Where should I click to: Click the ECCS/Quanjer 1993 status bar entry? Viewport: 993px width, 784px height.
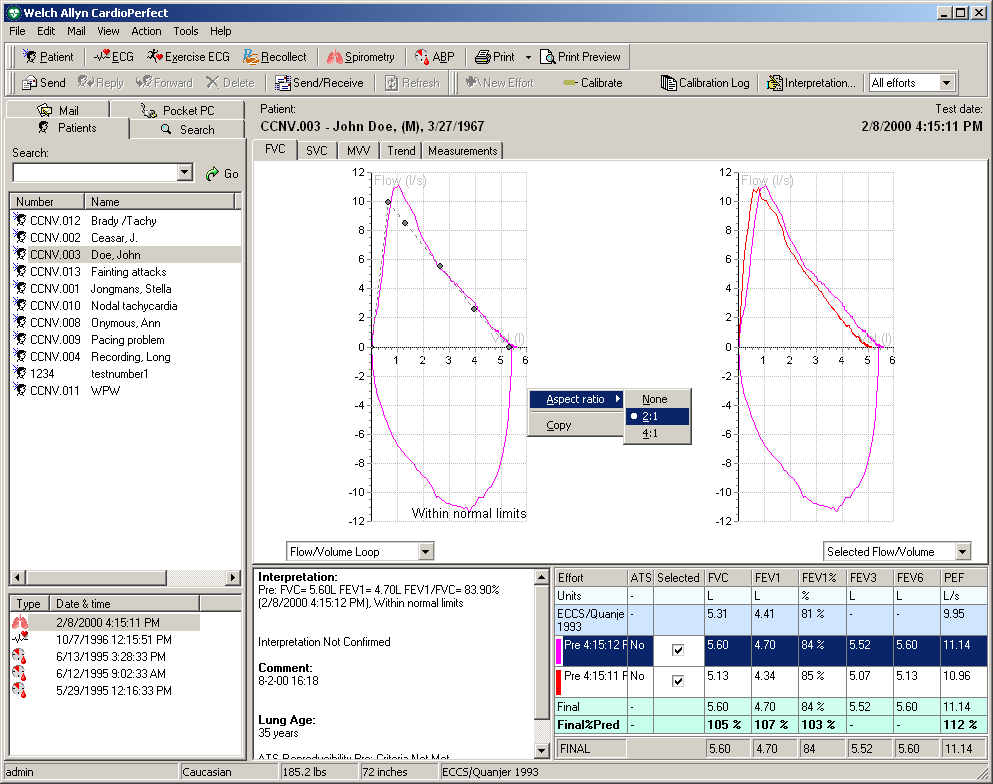coord(490,772)
